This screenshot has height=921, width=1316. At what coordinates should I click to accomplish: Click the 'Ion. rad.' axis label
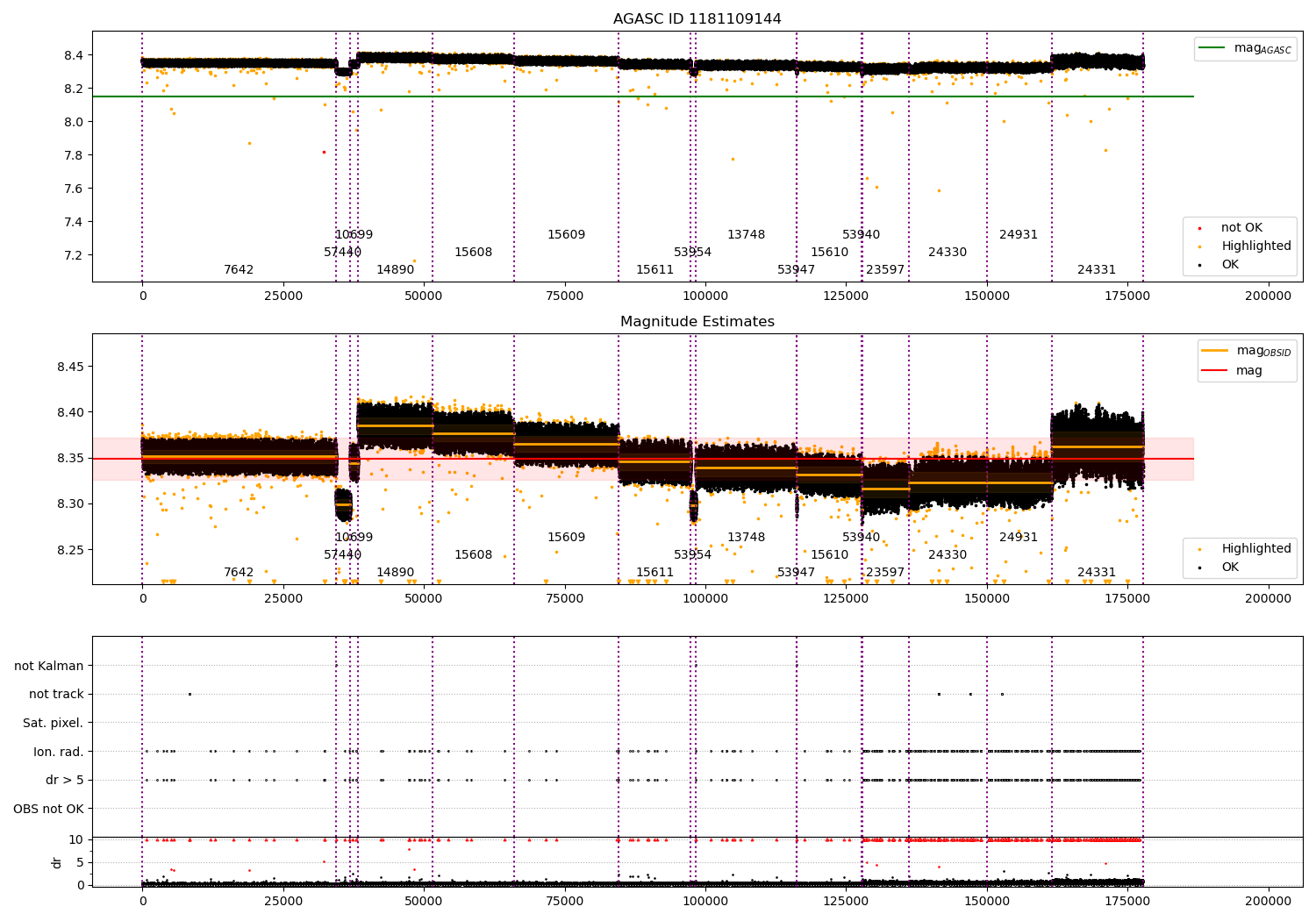[x=59, y=752]
